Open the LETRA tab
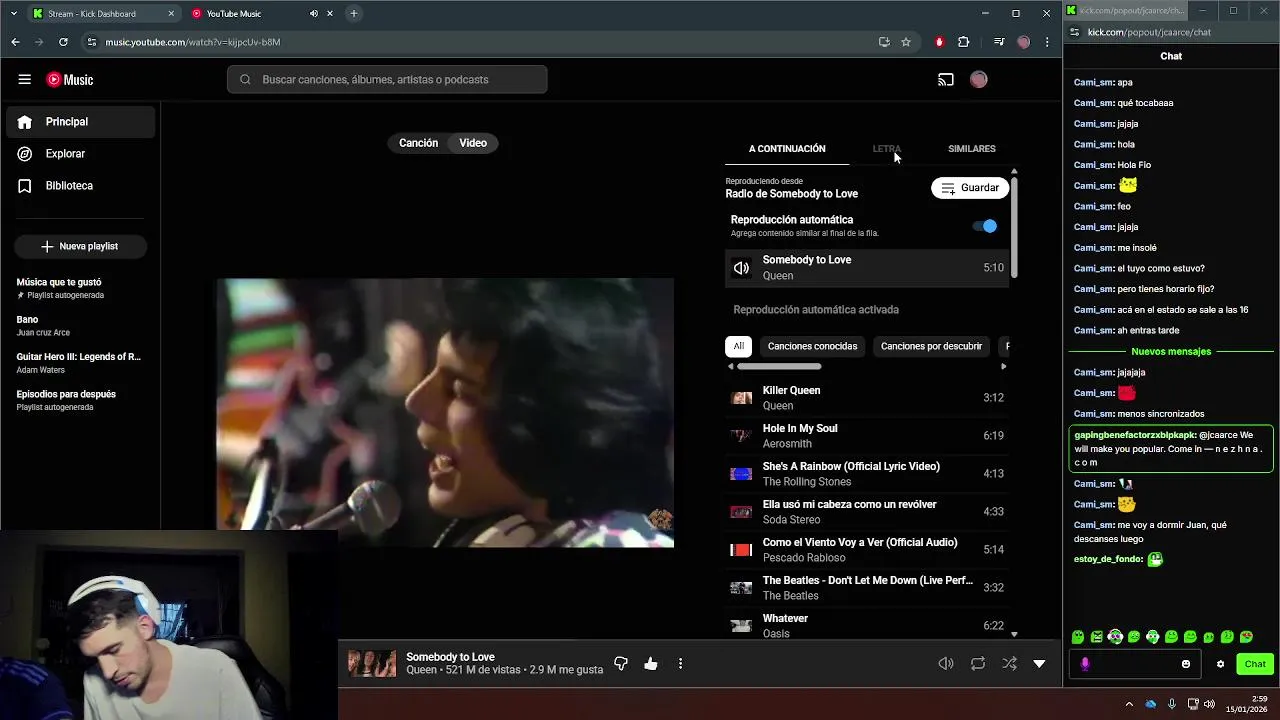Image resolution: width=1280 pixels, height=720 pixels. (886, 148)
